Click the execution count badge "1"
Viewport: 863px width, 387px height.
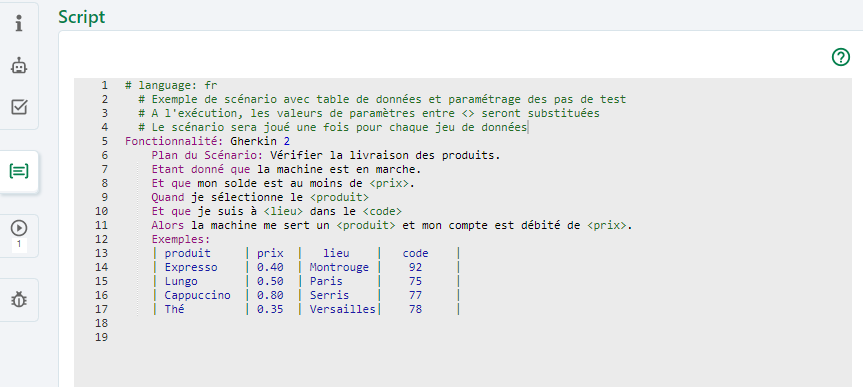point(19,244)
